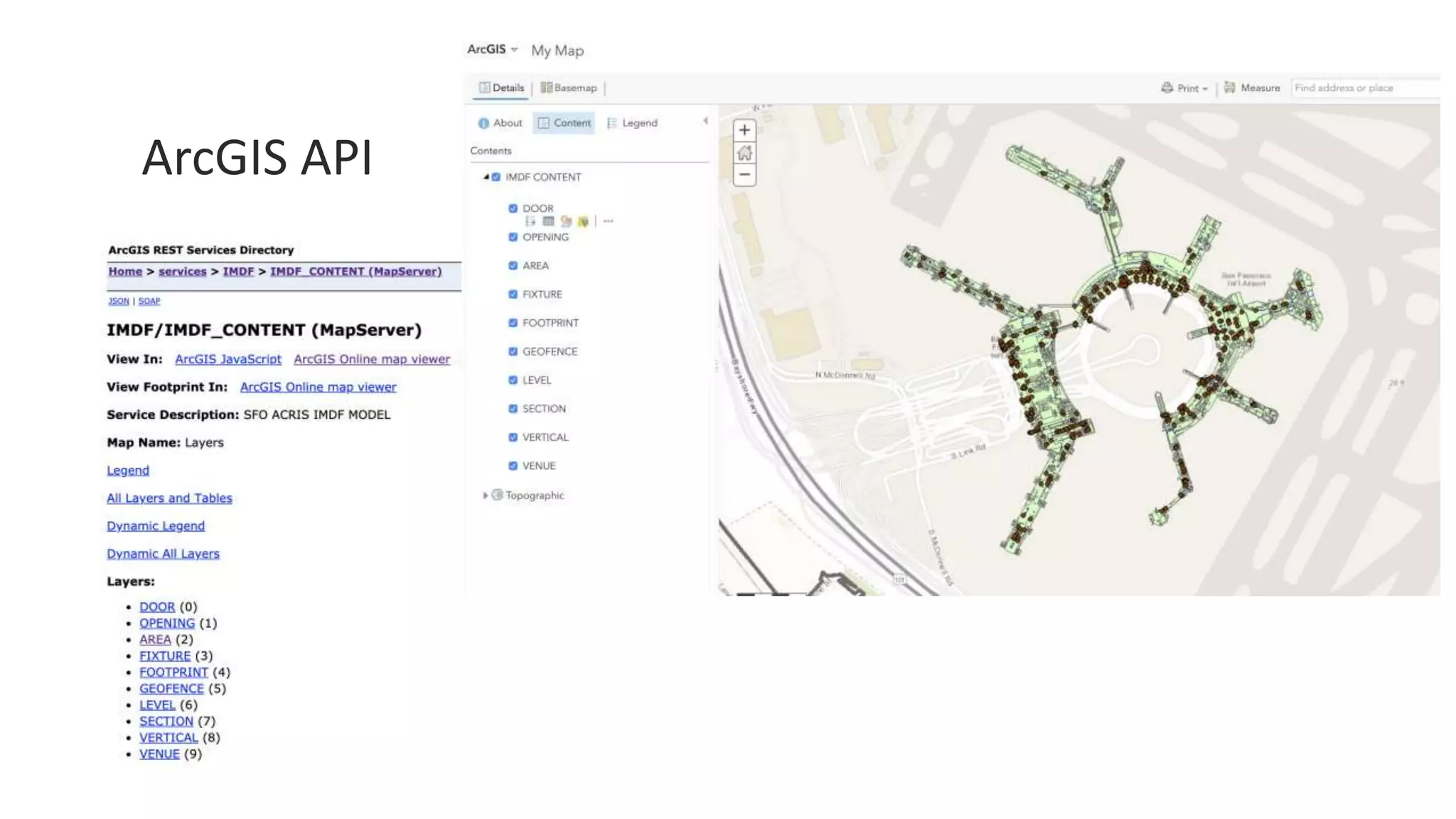This screenshot has height=819, width=1456.
Task: View in ArcGIS JavaScript
Action: point(228,359)
